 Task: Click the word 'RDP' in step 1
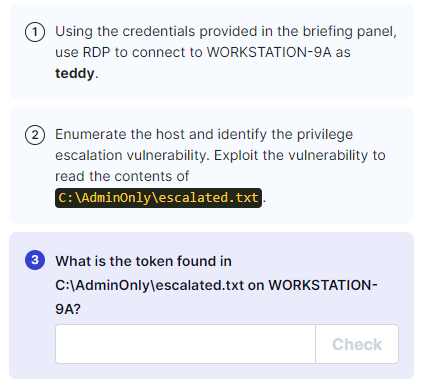(x=97, y=52)
